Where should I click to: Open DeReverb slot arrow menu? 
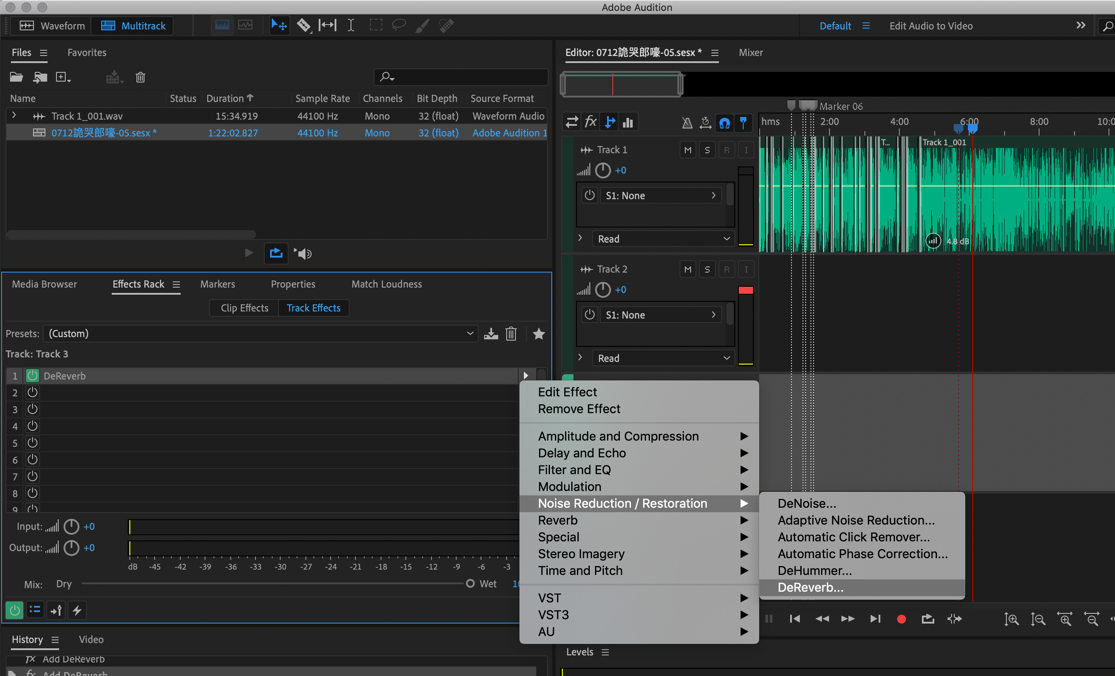coord(526,375)
